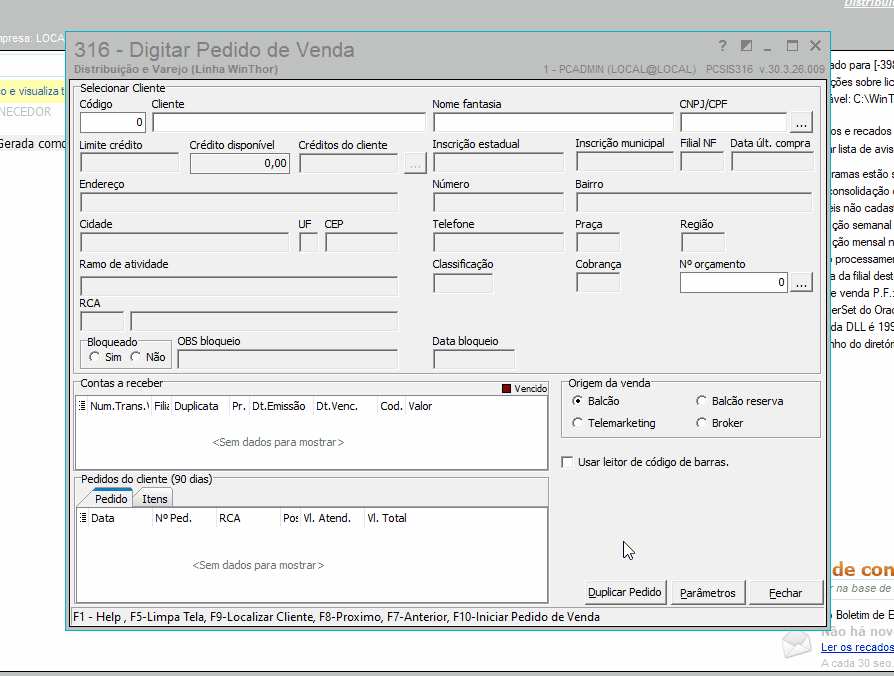
Task: Click the Cidade field
Action: [185, 242]
